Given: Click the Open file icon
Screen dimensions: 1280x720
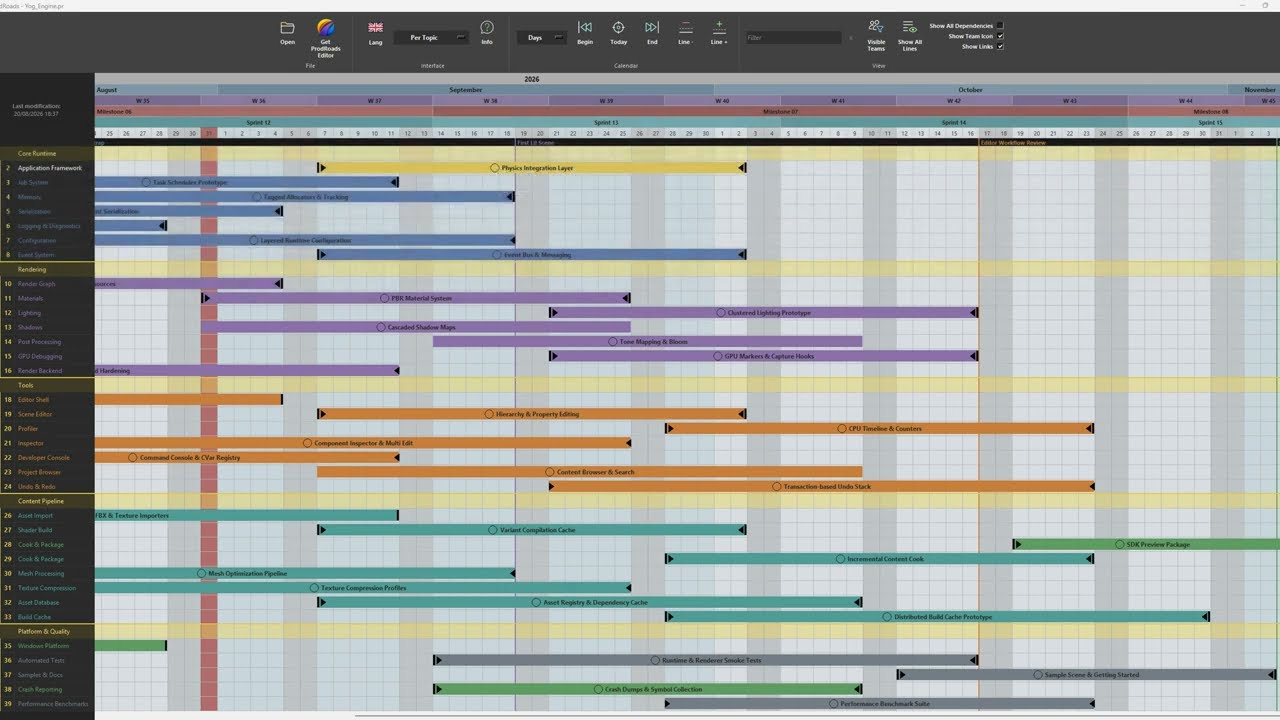Looking at the screenshot, I should click(x=287, y=28).
